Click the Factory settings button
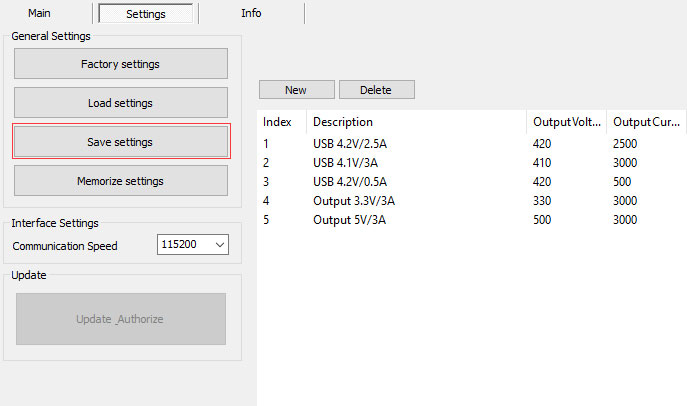The image size is (687, 406). click(120, 64)
